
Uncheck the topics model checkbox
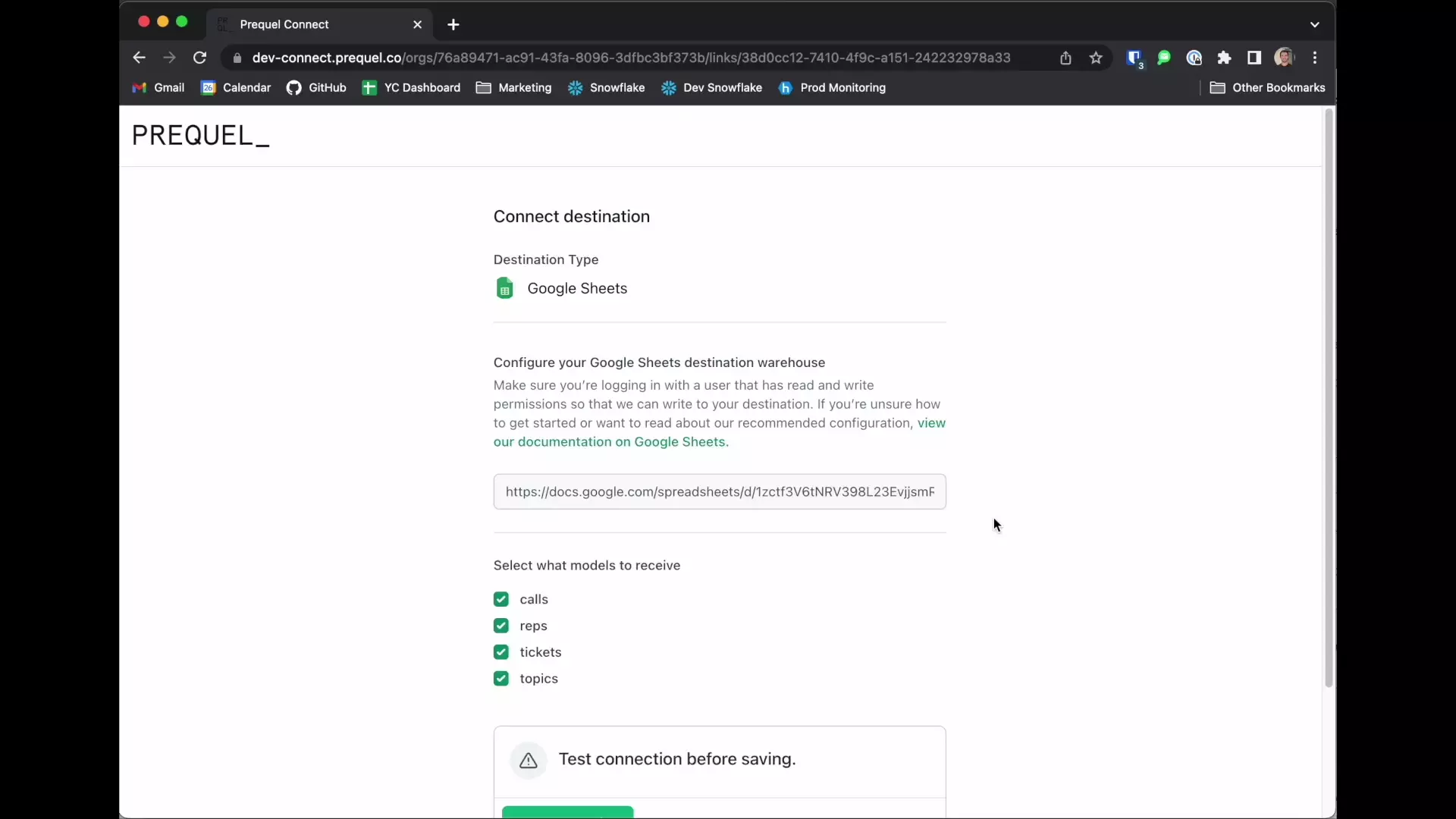501,679
